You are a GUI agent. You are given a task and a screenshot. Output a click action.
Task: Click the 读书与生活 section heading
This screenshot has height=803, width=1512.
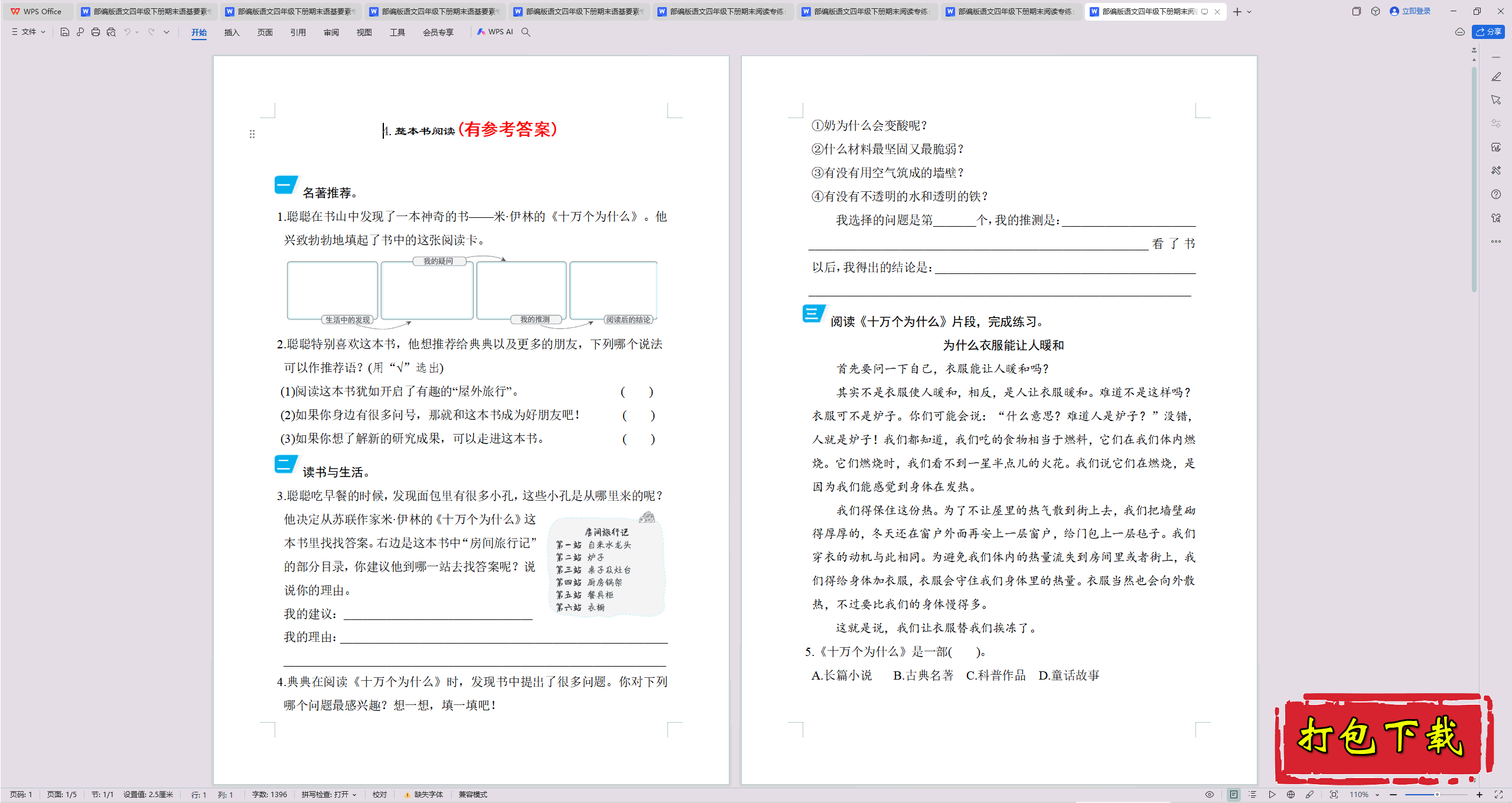(x=337, y=472)
